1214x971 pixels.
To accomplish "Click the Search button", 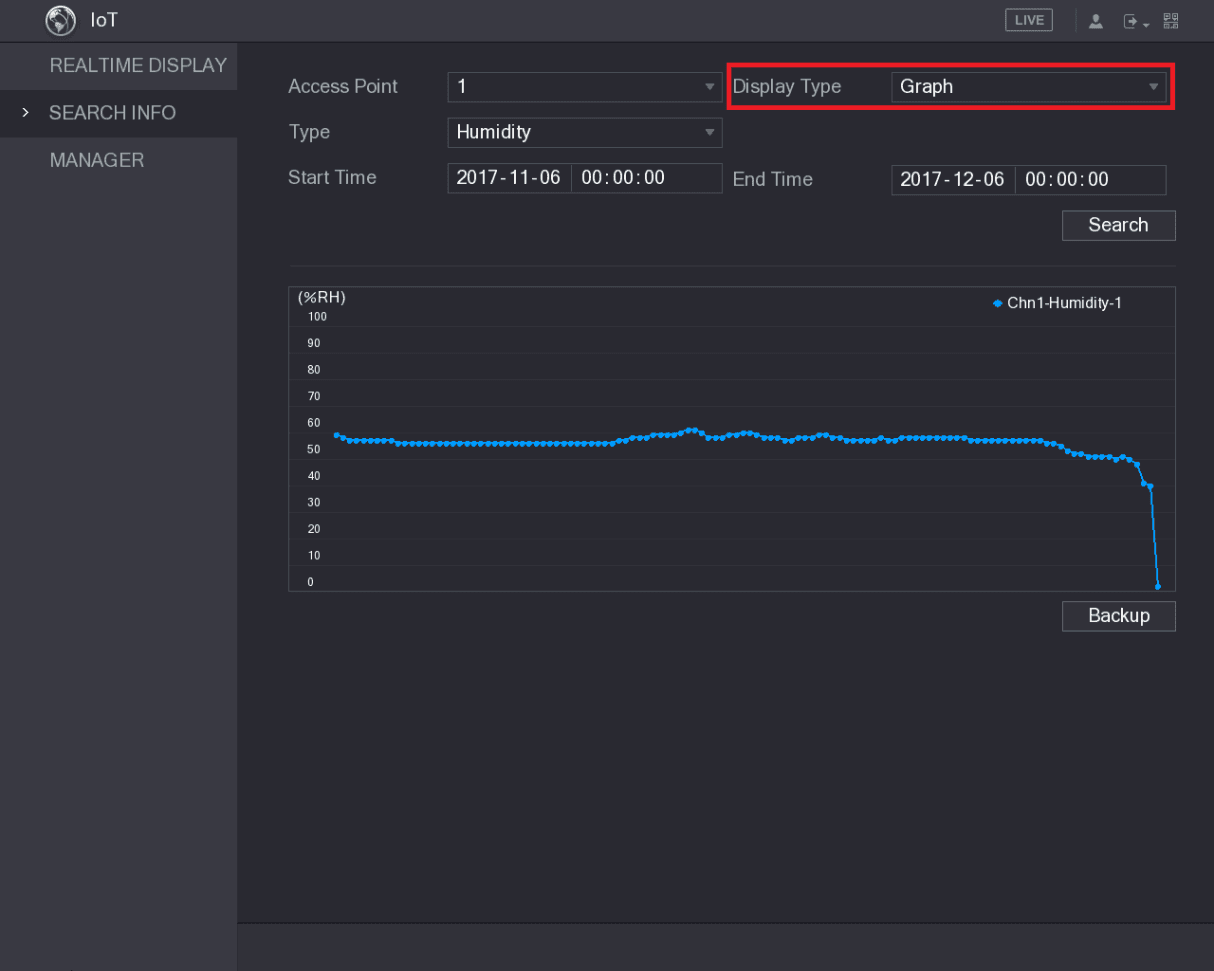I will tap(1118, 225).
